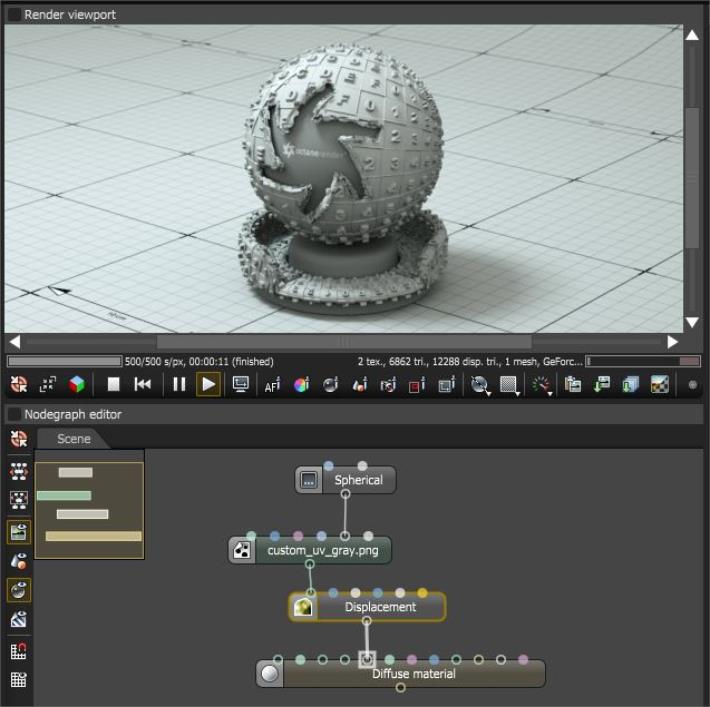Toggle material preview in nodegraph sidebar
Viewport: 710px width, 707px height.
tap(19, 590)
